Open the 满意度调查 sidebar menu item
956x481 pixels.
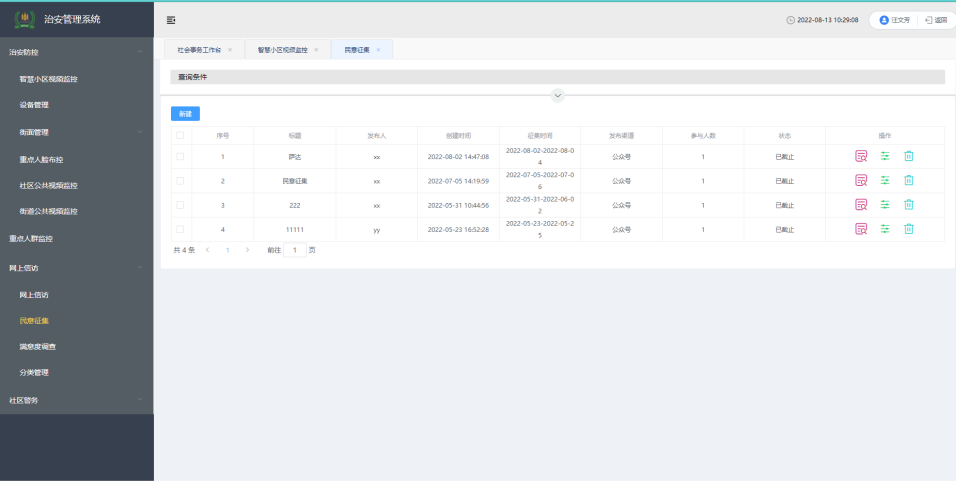pyautogui.click(x=38, y=347)
